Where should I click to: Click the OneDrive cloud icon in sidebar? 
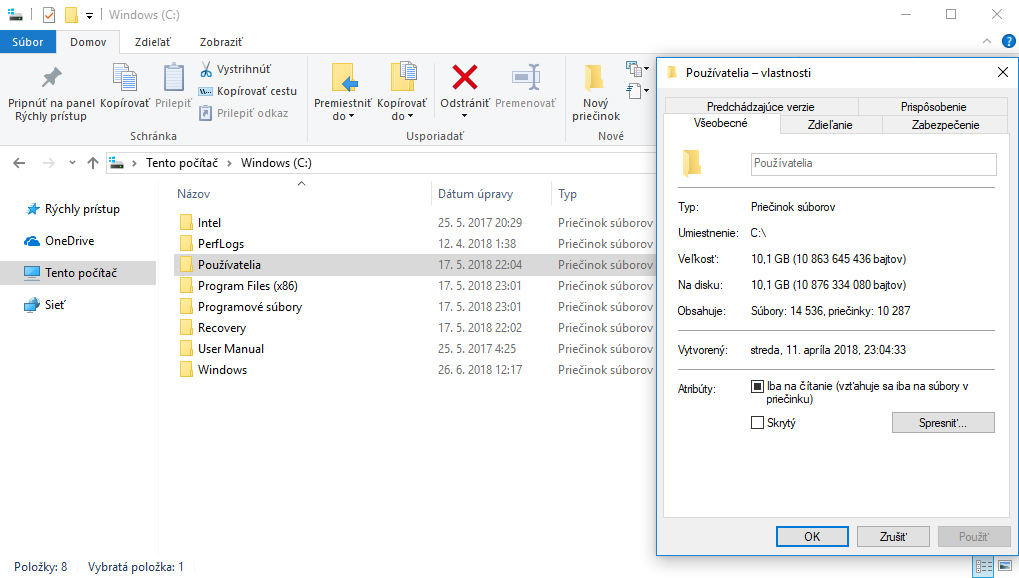[x=32, y=241]
